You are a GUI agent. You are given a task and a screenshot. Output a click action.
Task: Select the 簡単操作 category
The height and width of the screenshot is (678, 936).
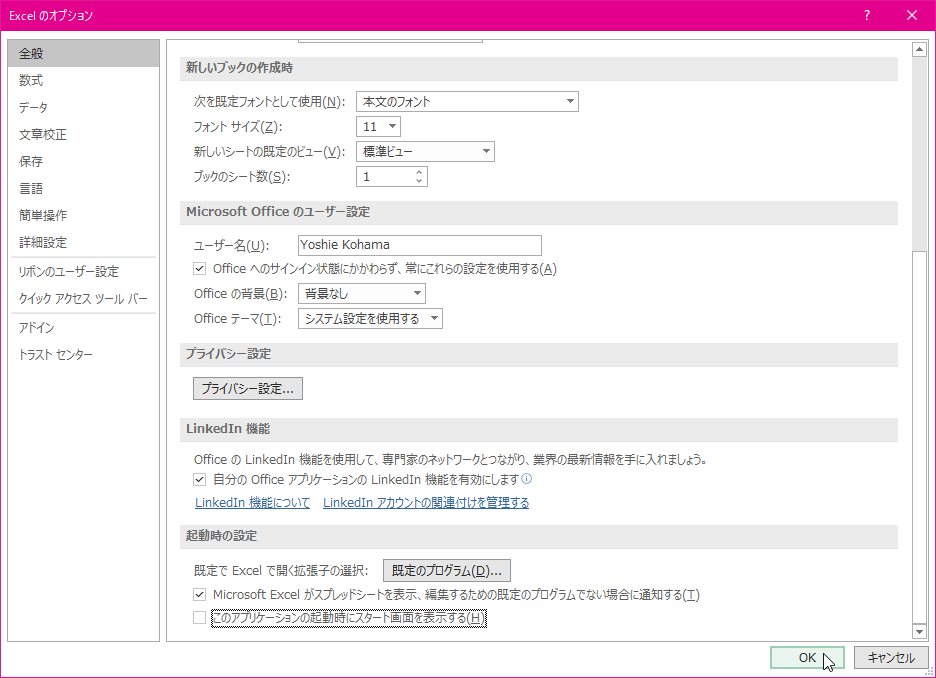[x=84, y=215]
